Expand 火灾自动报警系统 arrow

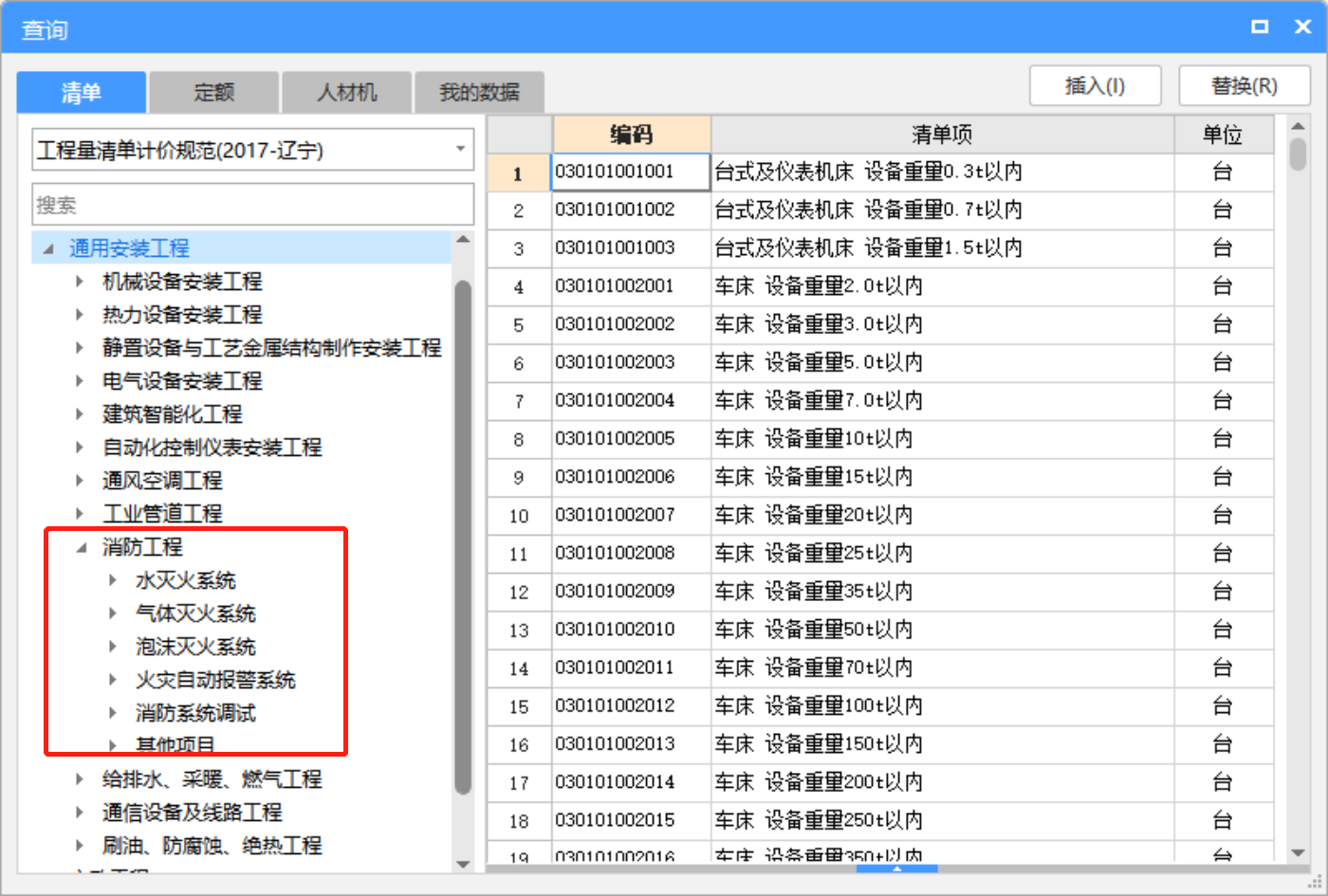113,680
